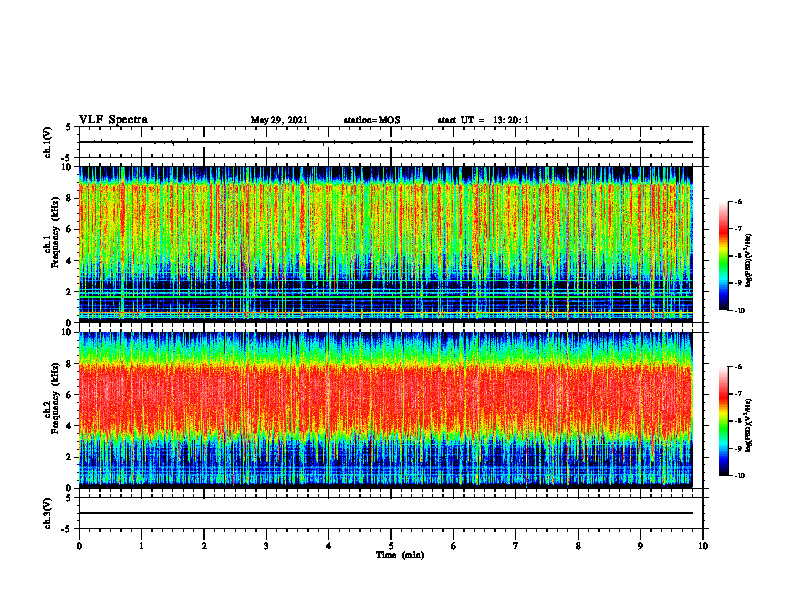Click the time axis tick label "1"
The height and width of the screenshot is (612, 792).
(141, 546)
